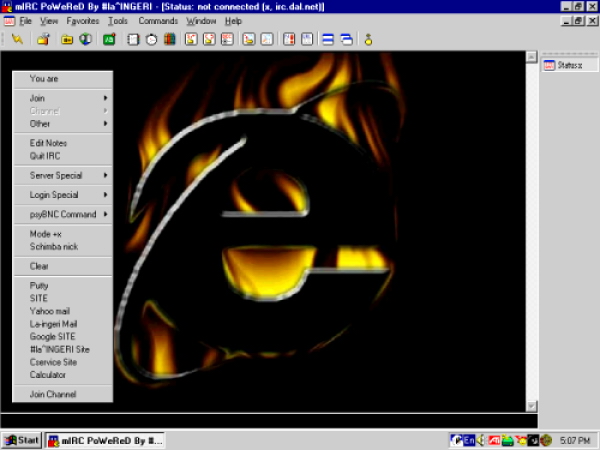Screen dimensions: 600x450
Task: Click the mIRC PoWeReD taskbar button
Action: click(105, 441)
